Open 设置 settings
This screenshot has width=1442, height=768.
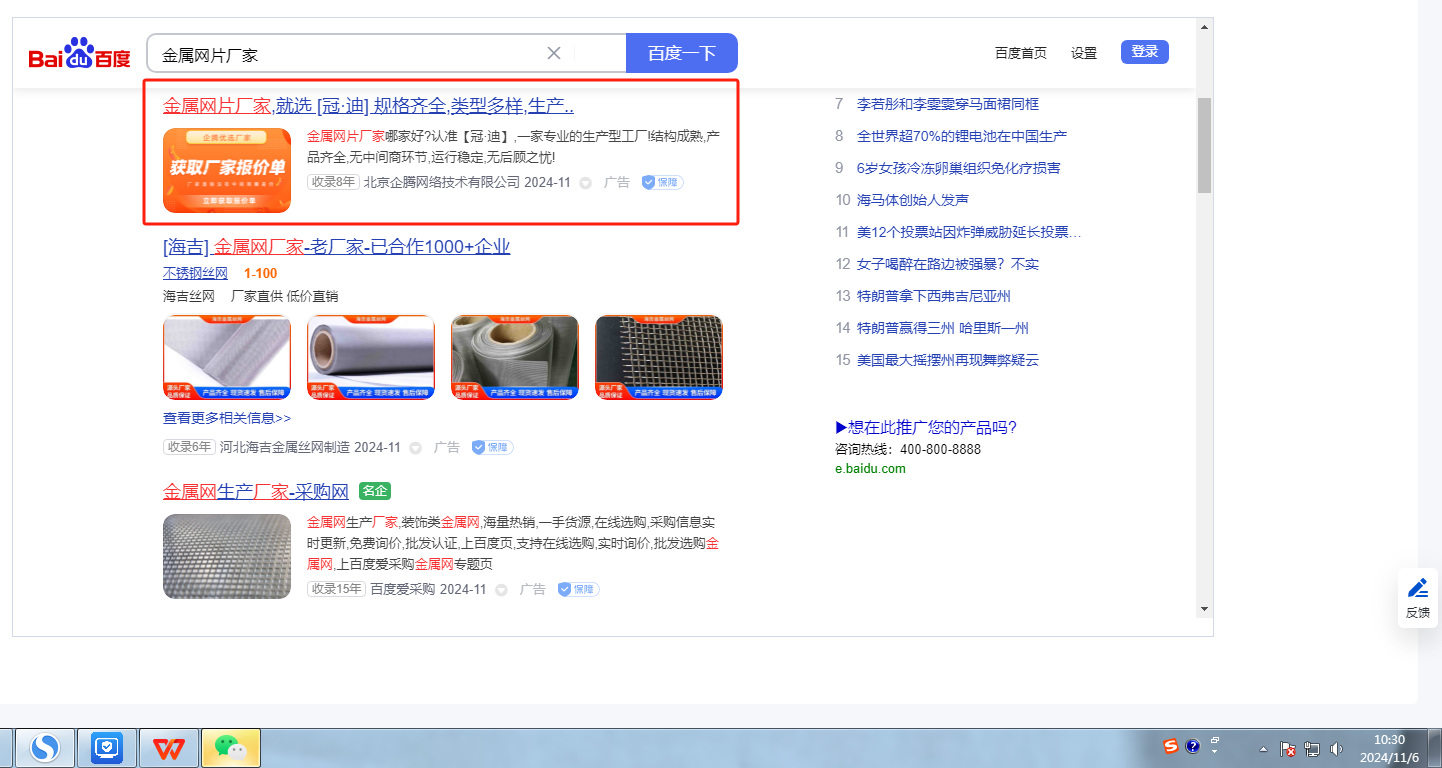(1084, 53)
